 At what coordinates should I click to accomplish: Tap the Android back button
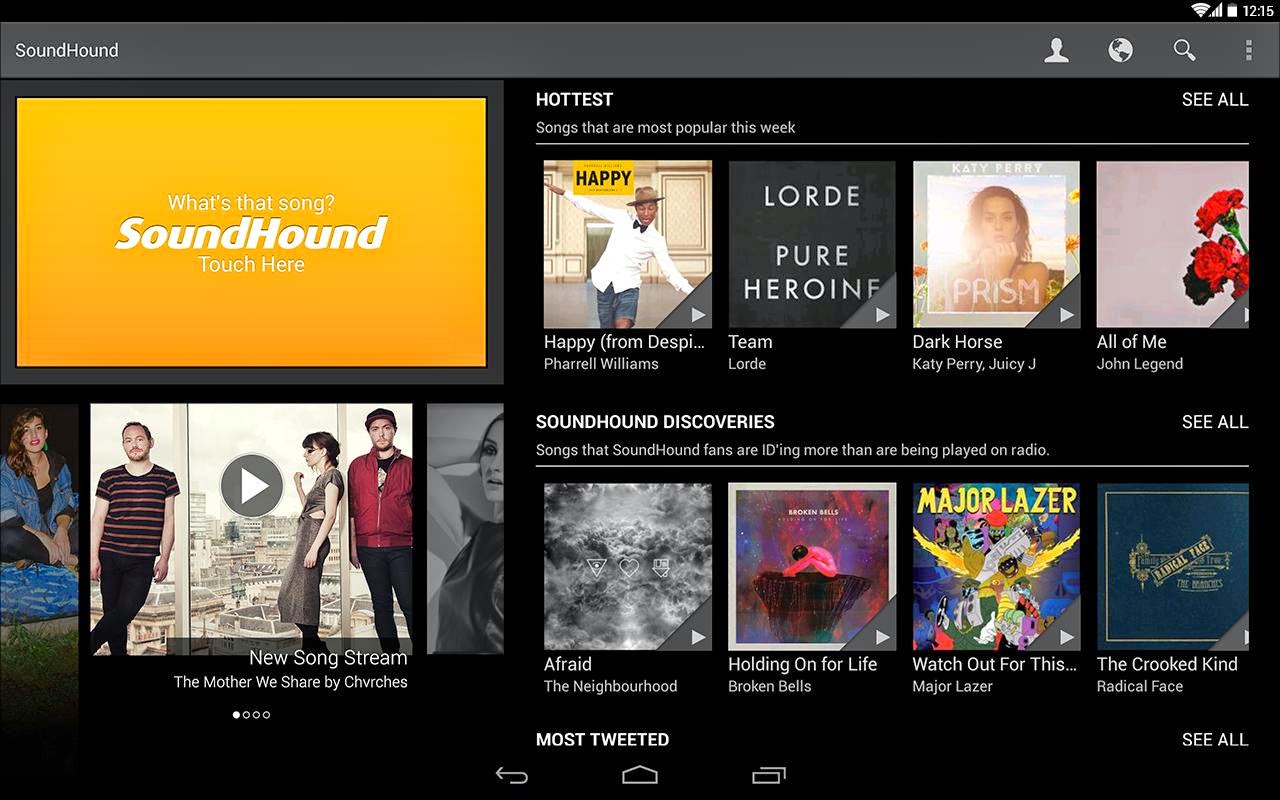tap(512, 775)
